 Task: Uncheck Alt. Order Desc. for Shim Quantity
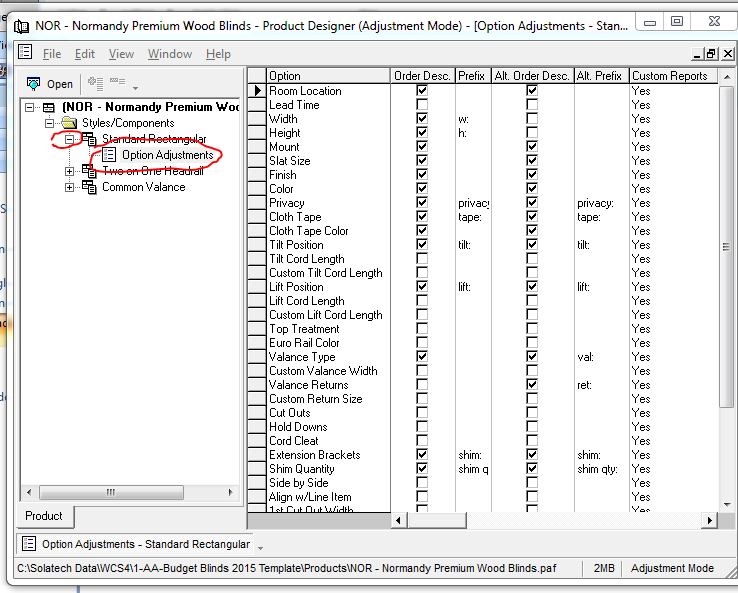coord(532,468)
